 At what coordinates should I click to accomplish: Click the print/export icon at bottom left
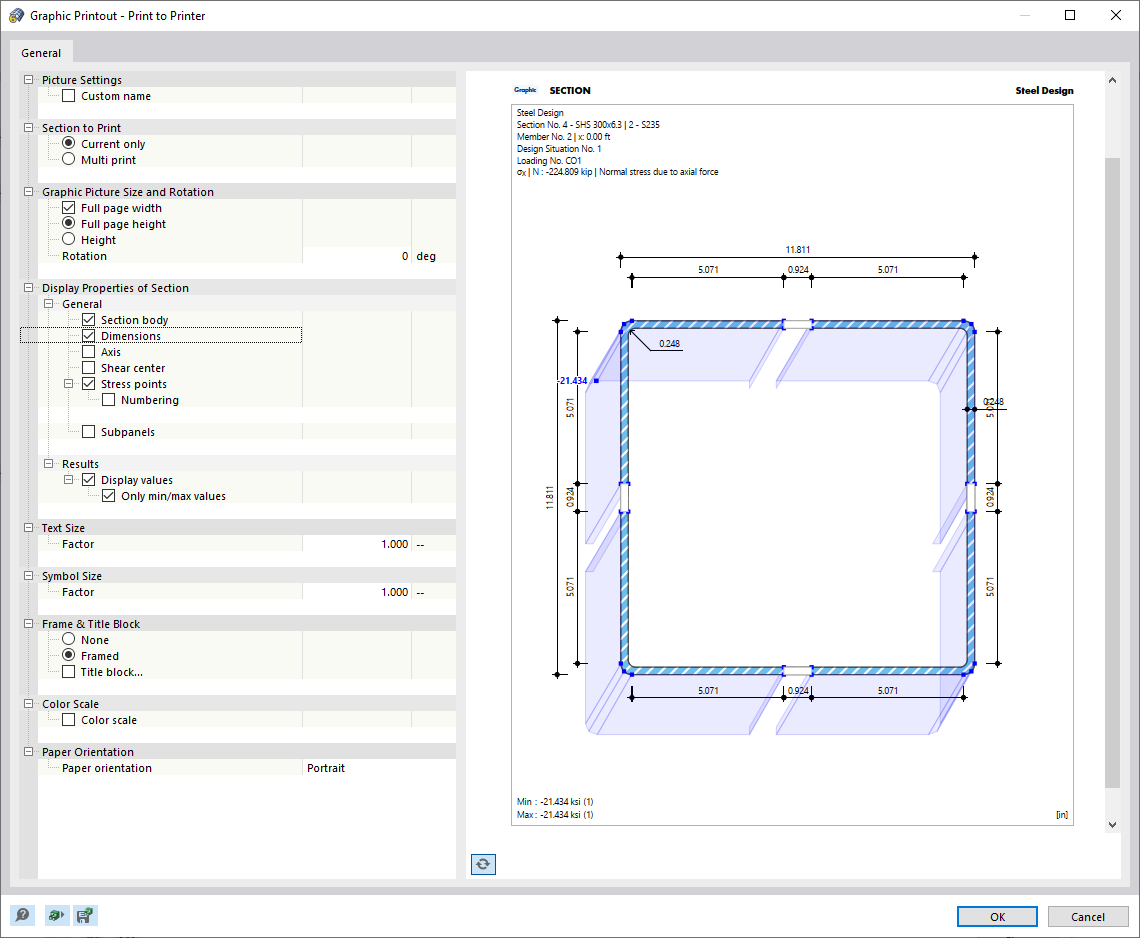pyautogui.click(x=56, y=915)
